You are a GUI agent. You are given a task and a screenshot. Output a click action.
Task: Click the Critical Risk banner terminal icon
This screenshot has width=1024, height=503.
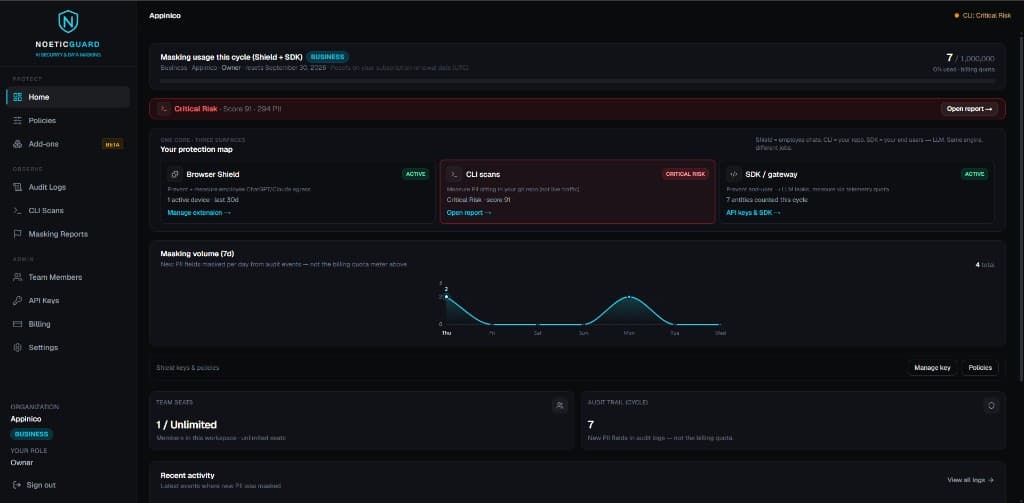point(164,109)
